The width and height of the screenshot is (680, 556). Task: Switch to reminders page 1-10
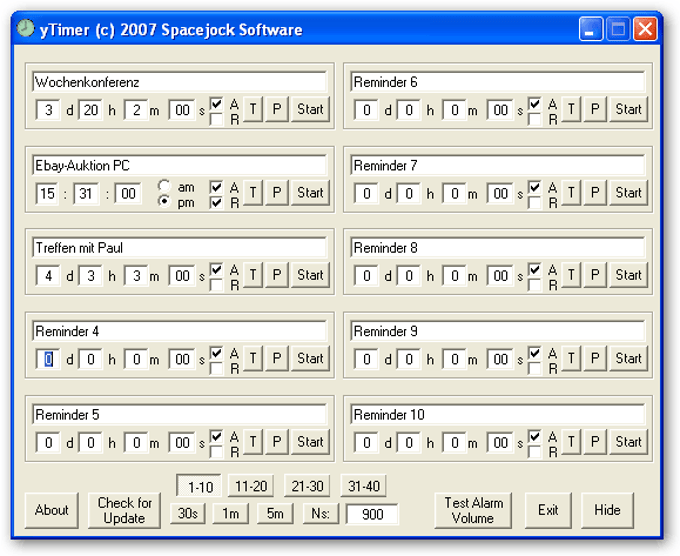click(199, 486)
